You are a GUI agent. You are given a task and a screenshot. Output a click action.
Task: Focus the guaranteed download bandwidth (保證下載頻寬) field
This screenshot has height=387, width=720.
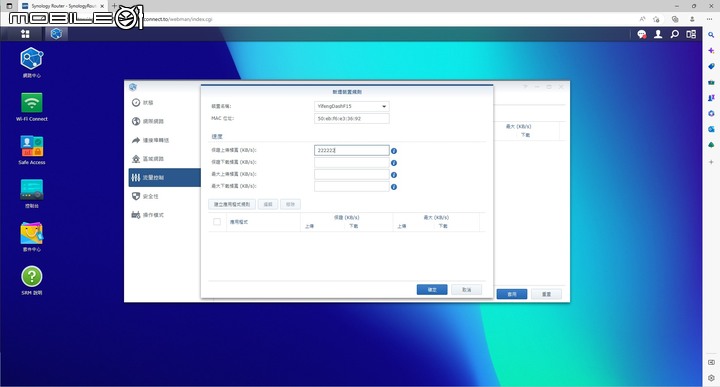tap(352, 163)
